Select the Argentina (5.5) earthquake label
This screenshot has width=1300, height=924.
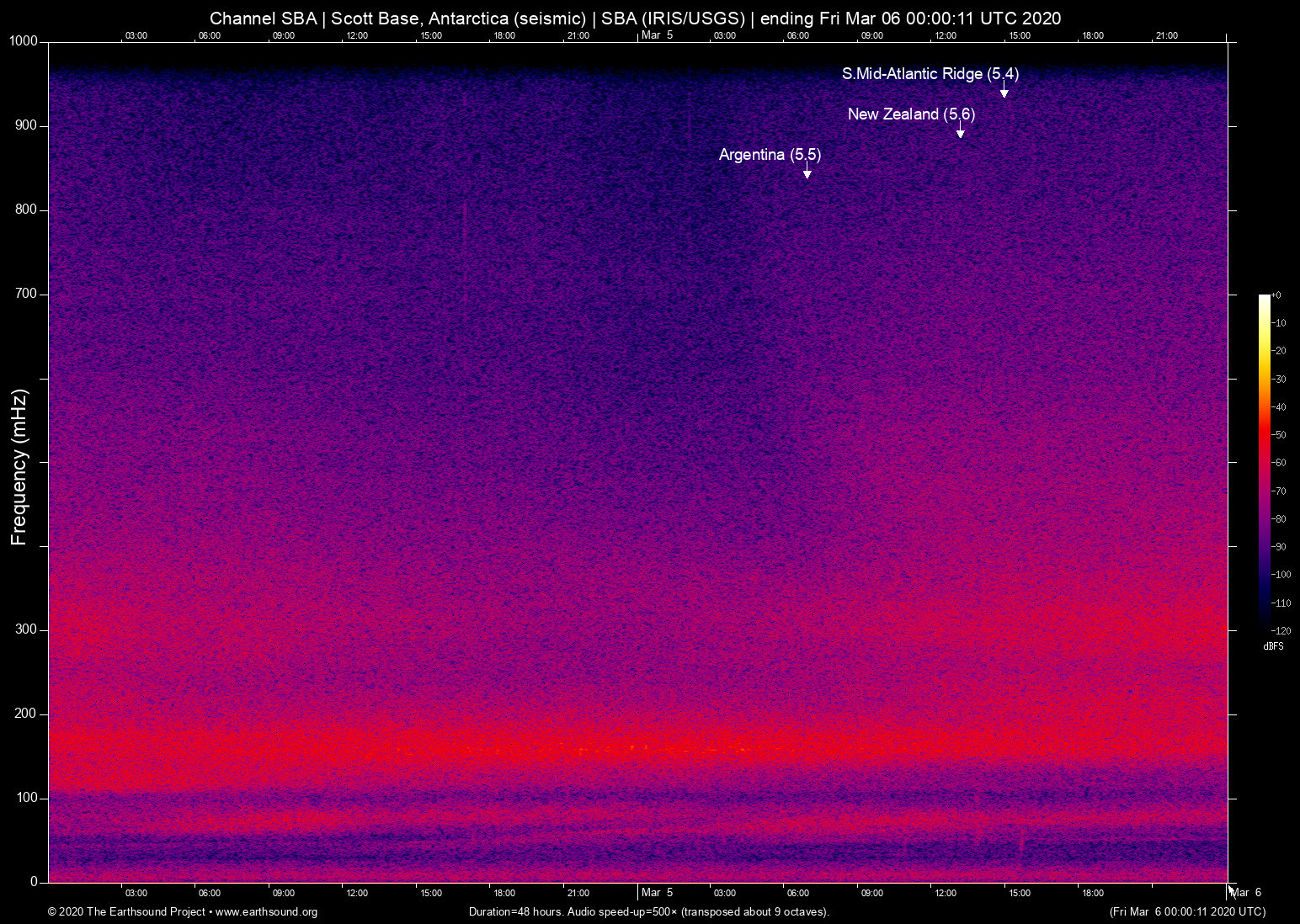tap(769, 155)
